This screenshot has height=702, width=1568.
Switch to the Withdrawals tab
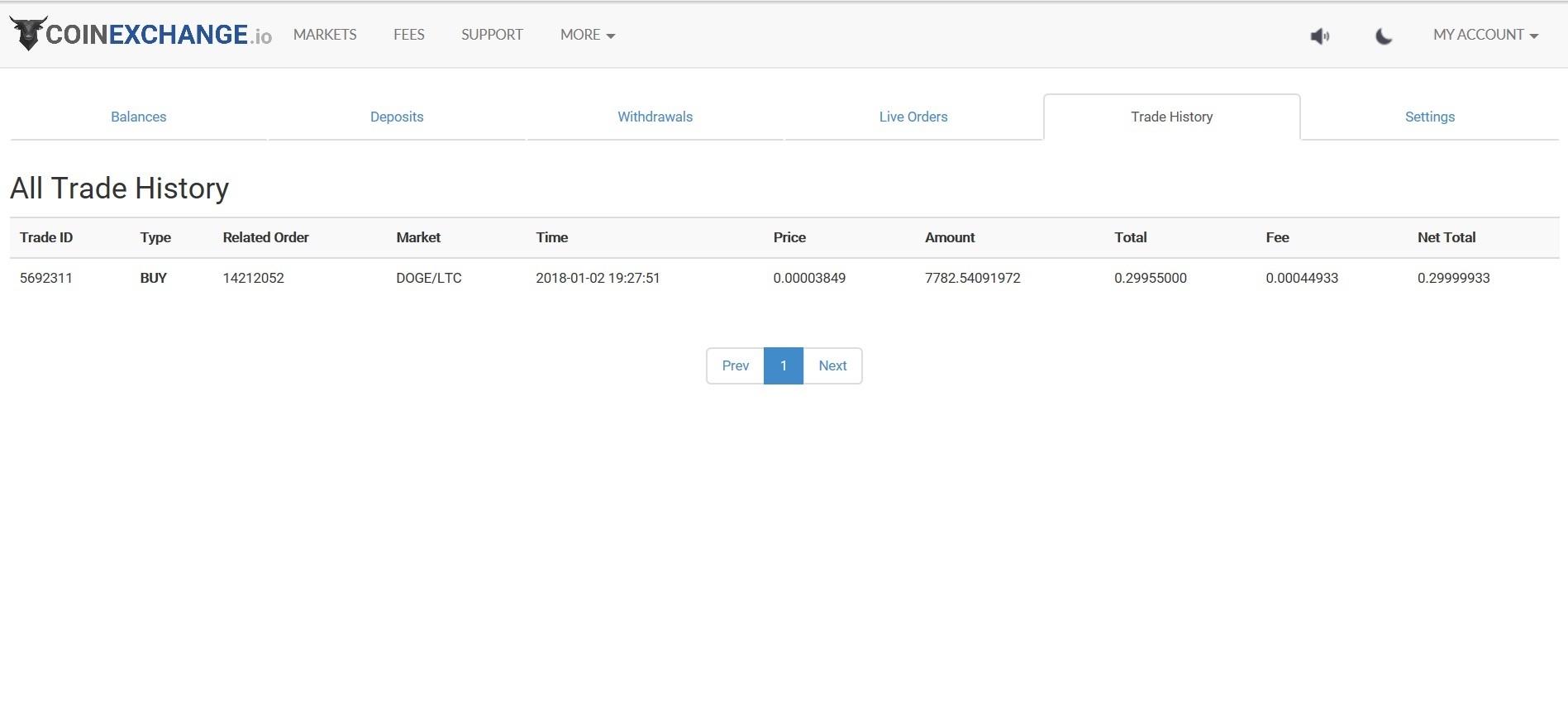click(x=655, y=117)
